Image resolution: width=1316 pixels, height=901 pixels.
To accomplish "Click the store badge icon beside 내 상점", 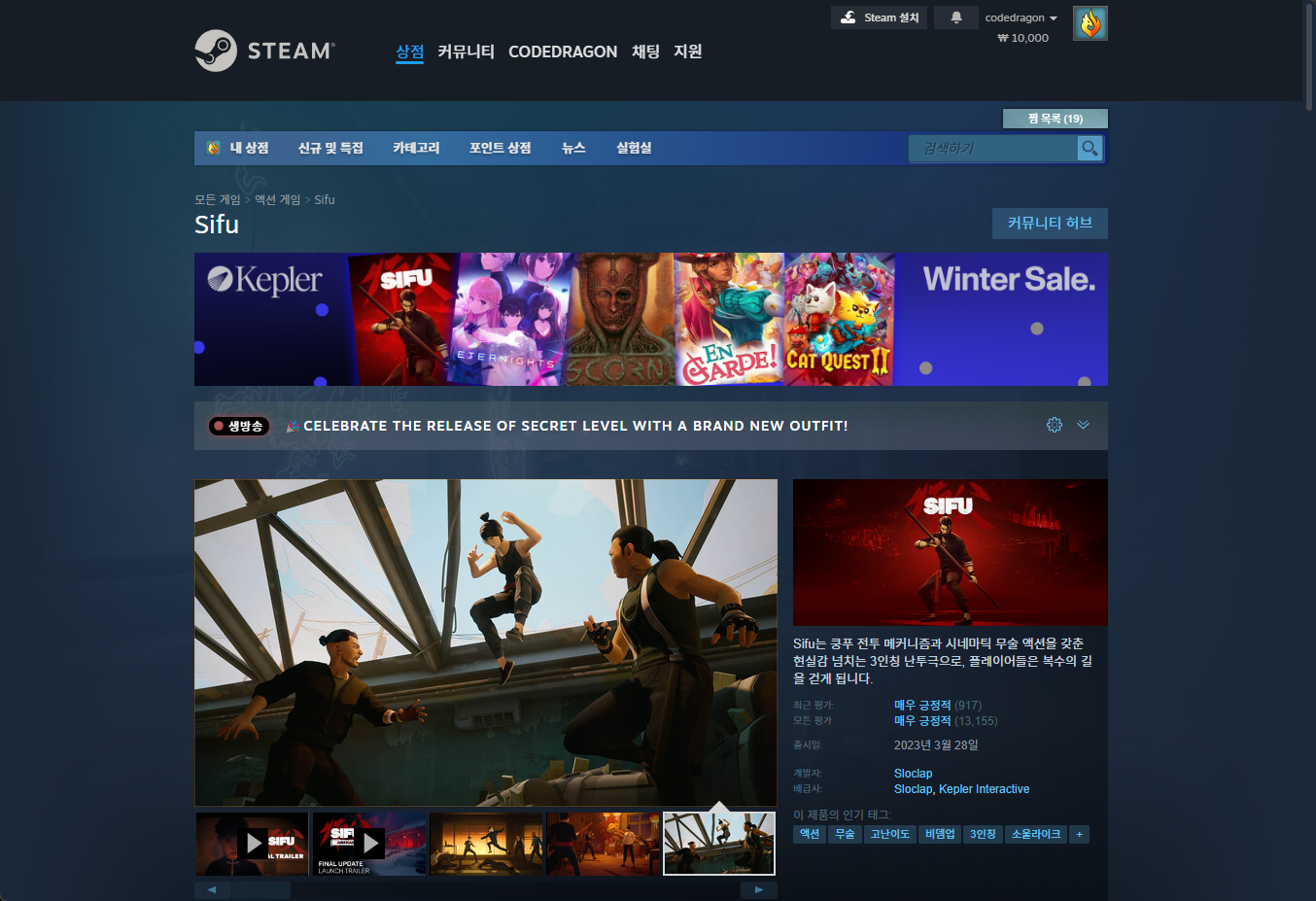I will 213,148.
